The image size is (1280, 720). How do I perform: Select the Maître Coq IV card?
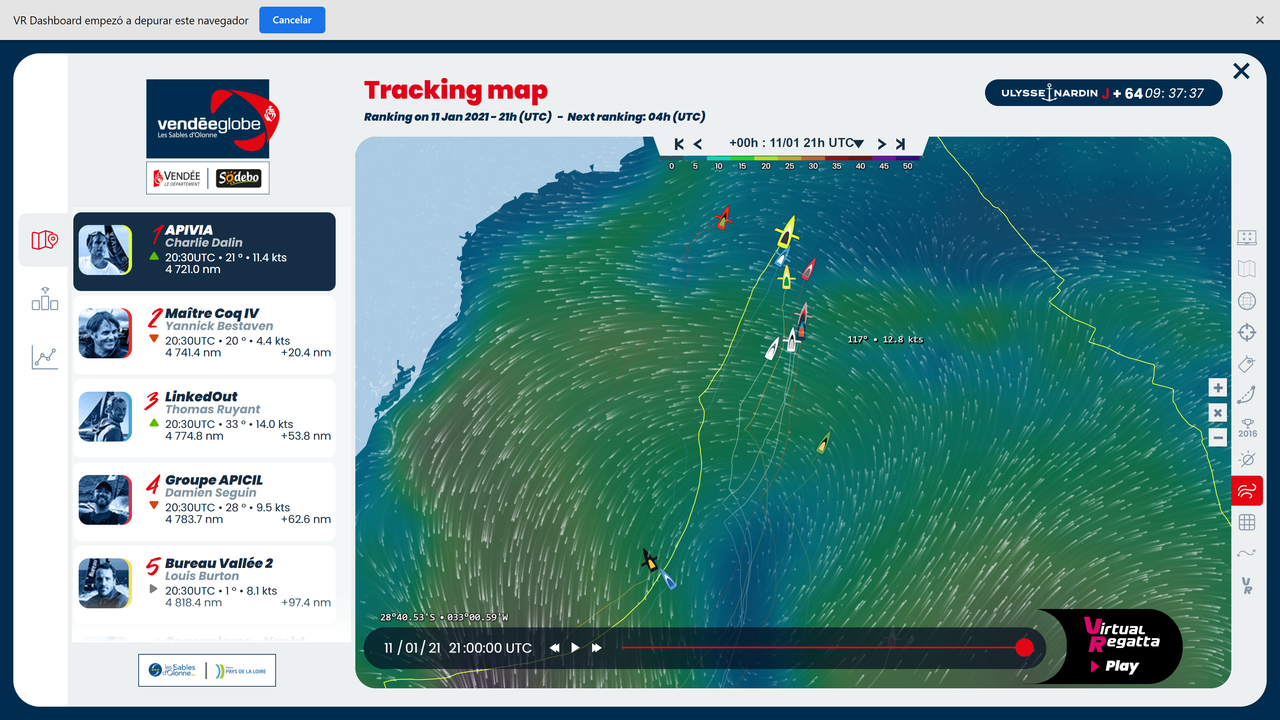pos(204,334)
